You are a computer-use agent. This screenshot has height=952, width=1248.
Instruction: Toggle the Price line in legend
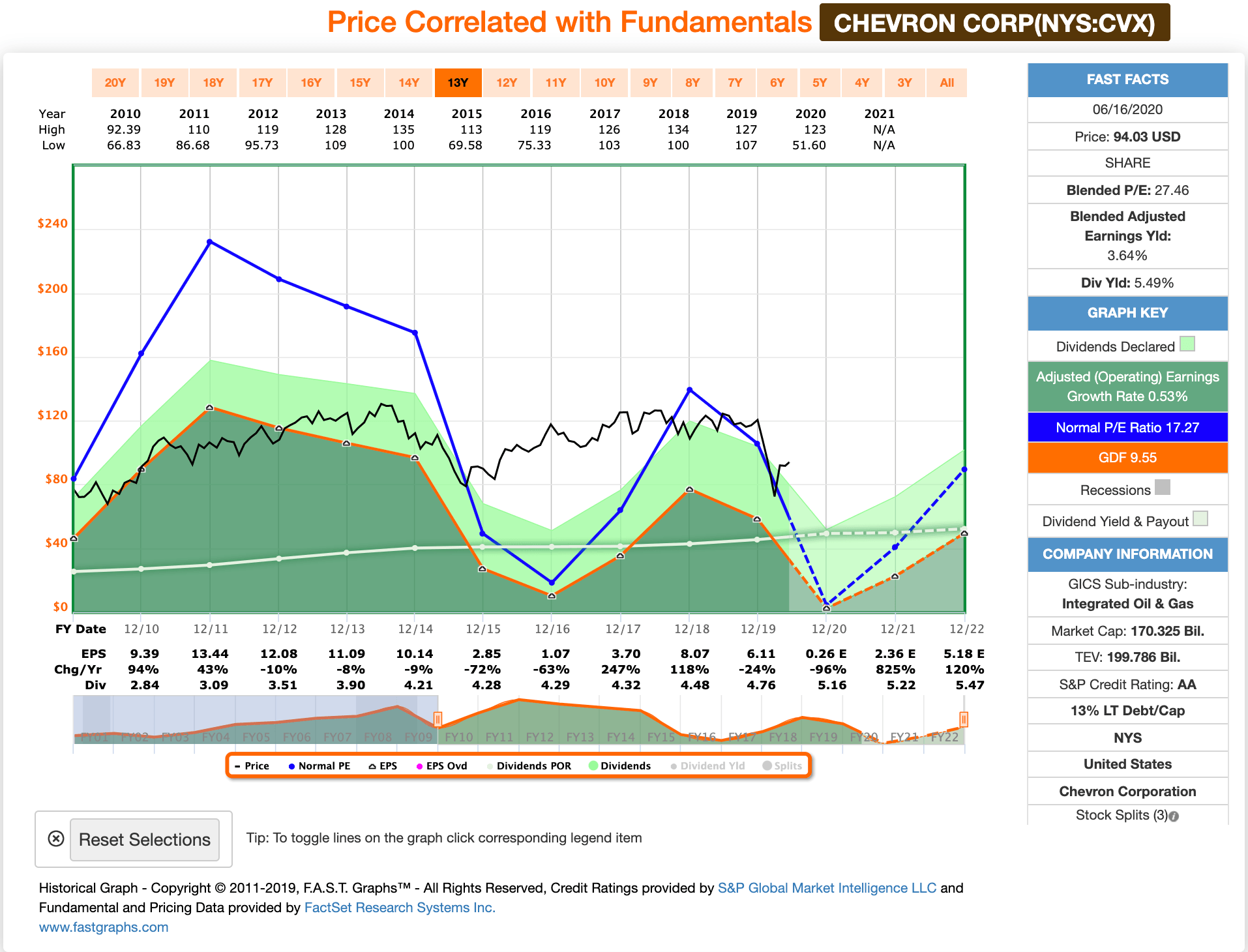pyautogui.click(x=252, y=766)
